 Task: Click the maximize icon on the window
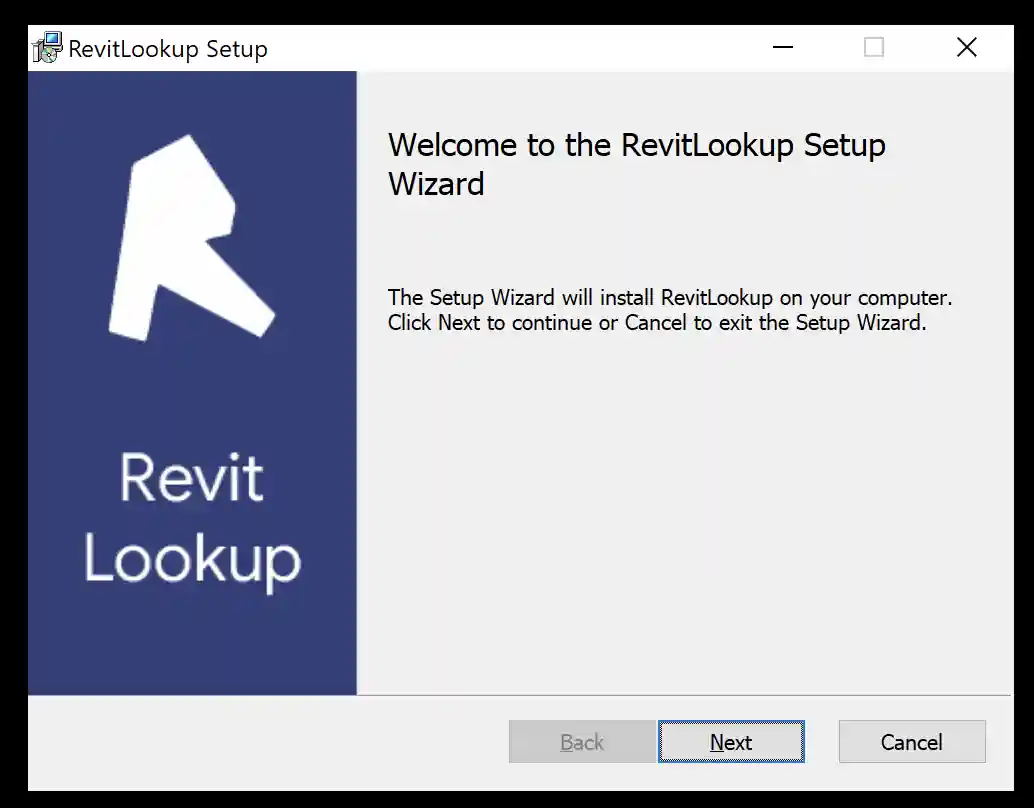pos(874,47)
